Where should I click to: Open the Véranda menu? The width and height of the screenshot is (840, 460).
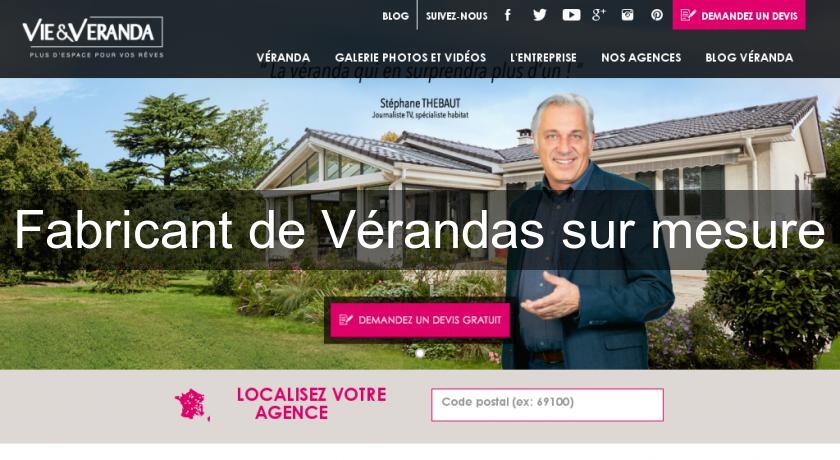click(x=283, y=57)
